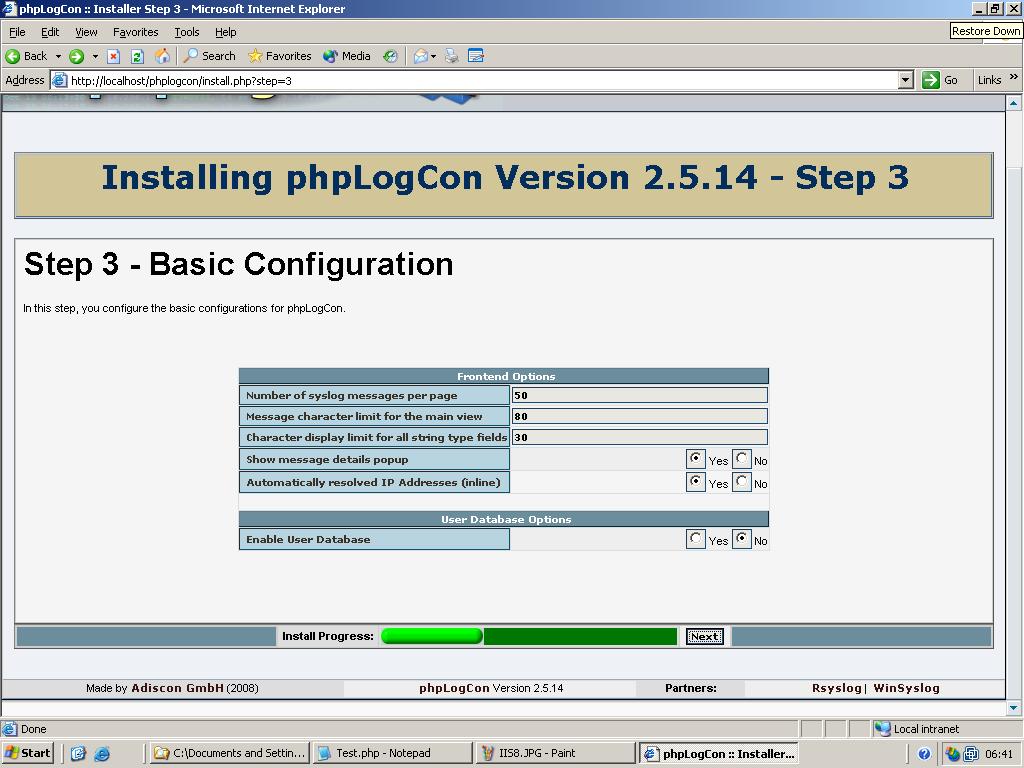
Task: Click the 'User Database Options' section header
Action: click(504, 519)
